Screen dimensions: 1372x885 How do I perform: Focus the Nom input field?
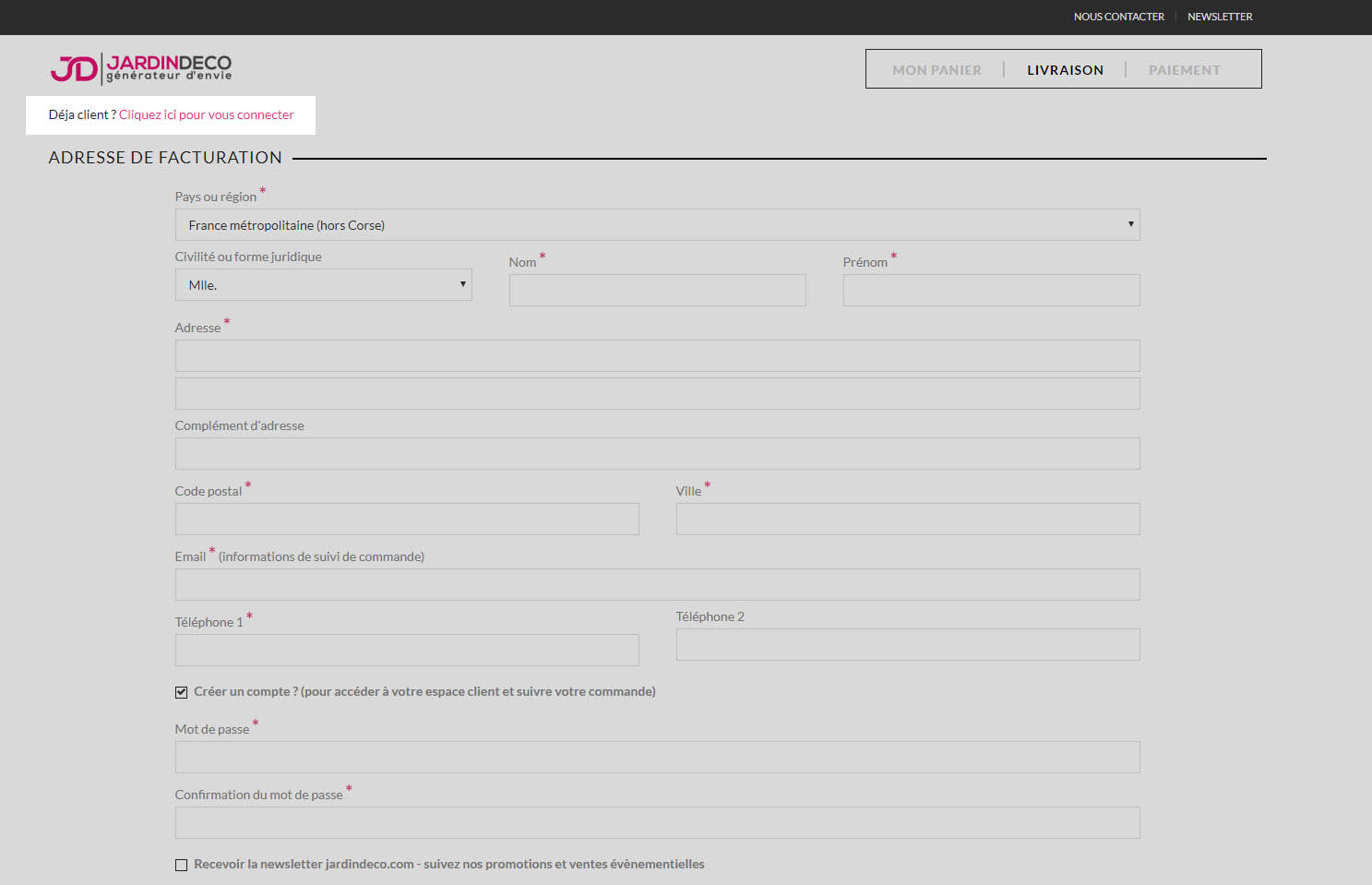tap(657, 291)
